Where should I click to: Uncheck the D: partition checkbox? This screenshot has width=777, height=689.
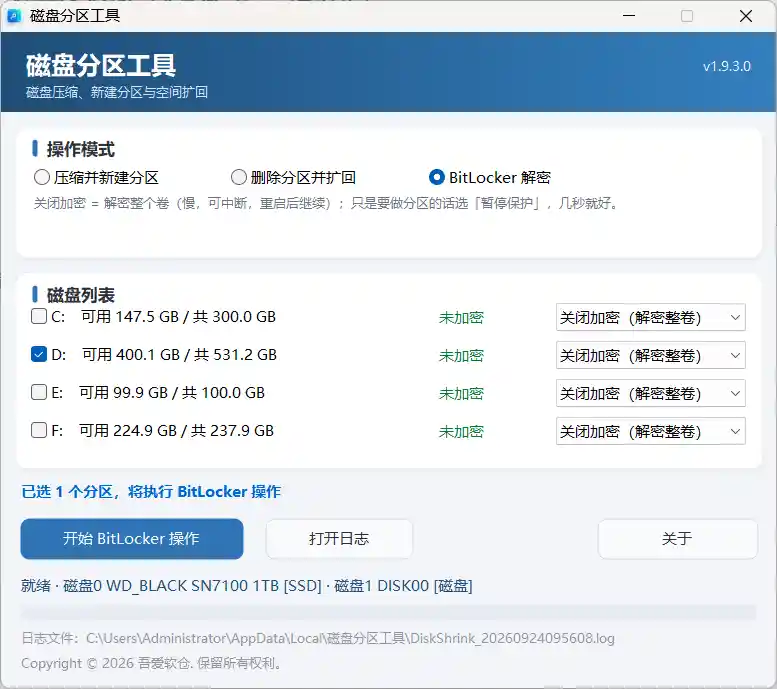39,354
